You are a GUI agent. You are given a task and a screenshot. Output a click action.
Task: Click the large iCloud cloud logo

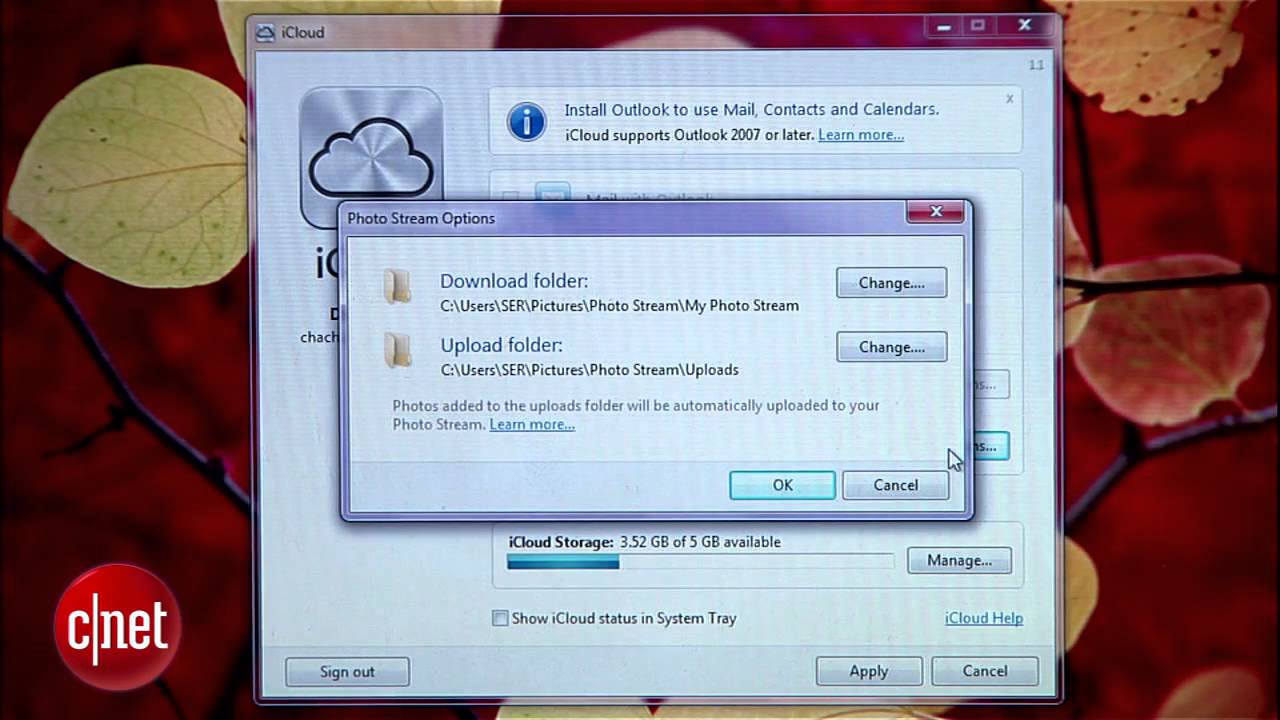click(371, 158)
